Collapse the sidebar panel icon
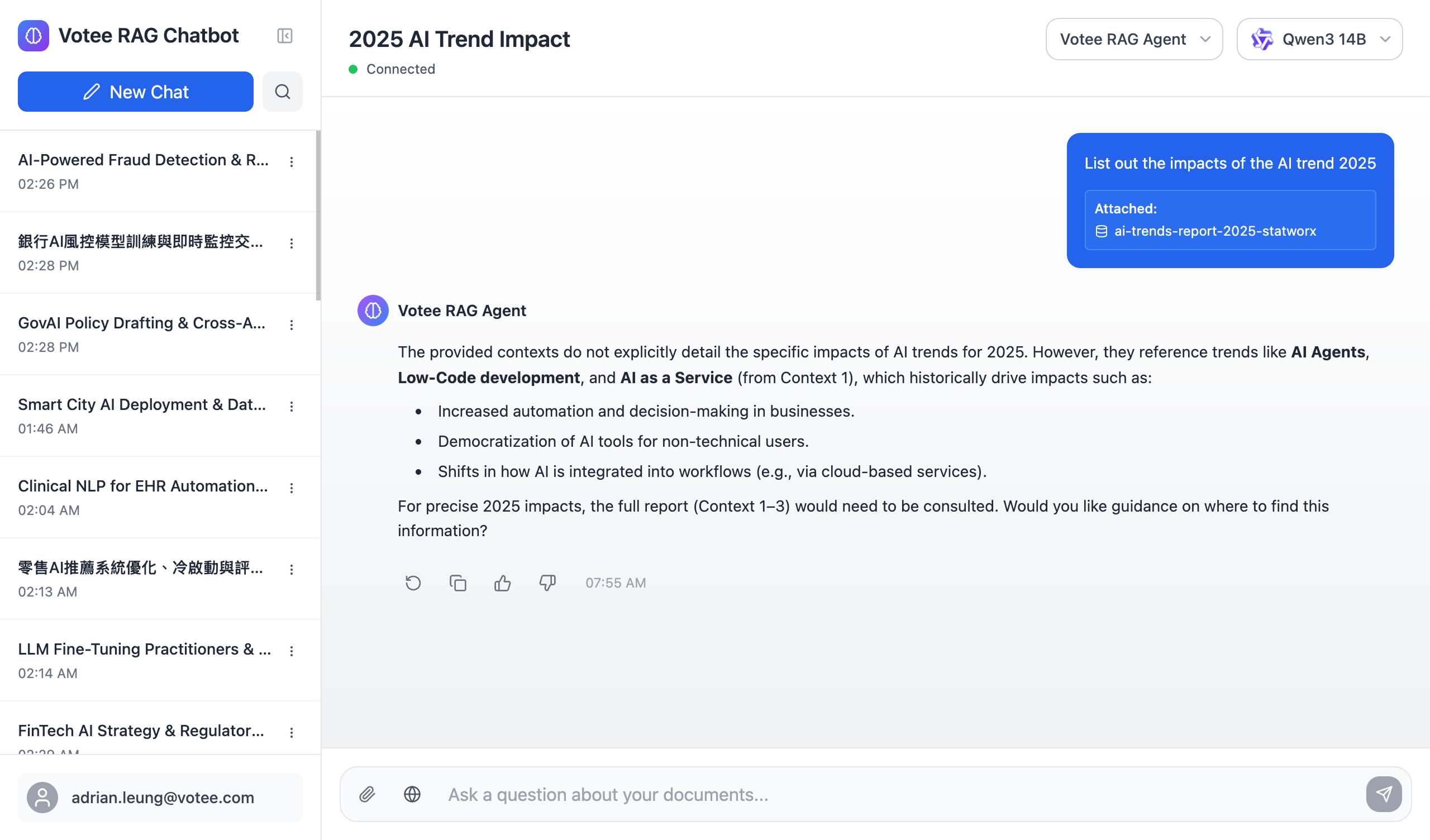The image size is (1430, 840). click(x=284, y=36)
